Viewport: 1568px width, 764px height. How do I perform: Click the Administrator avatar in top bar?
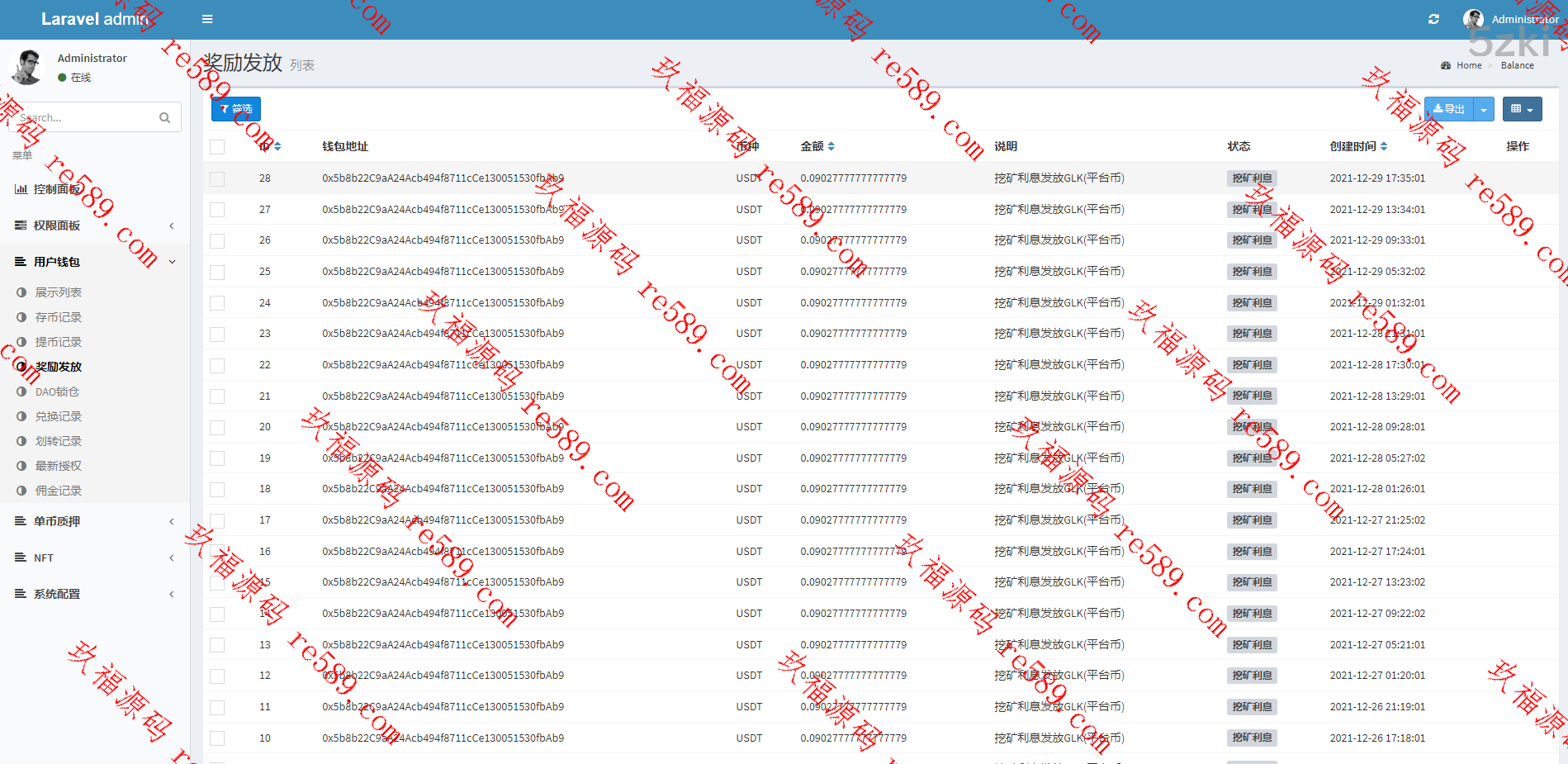coord(1473,19)
